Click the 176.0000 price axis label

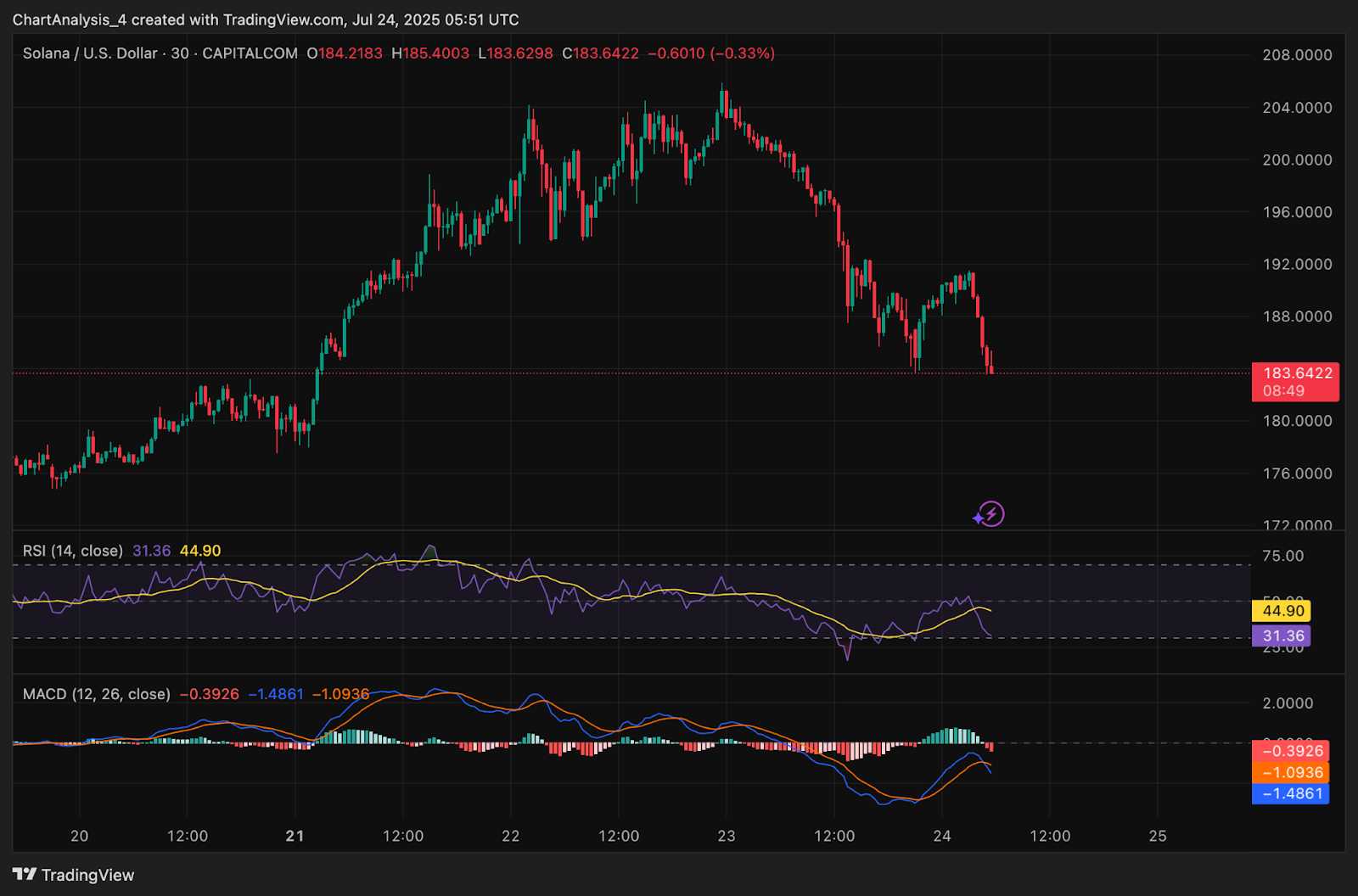coord(1297,473)
